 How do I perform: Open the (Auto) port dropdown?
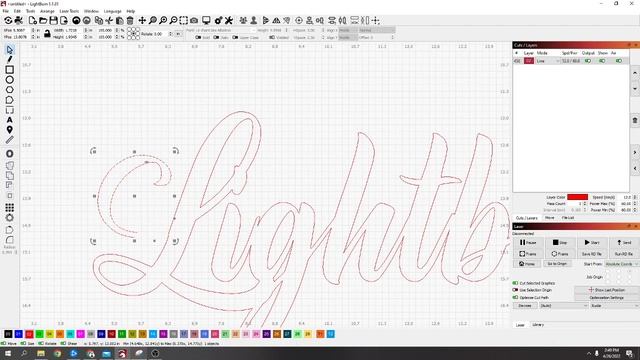(563, 305)
